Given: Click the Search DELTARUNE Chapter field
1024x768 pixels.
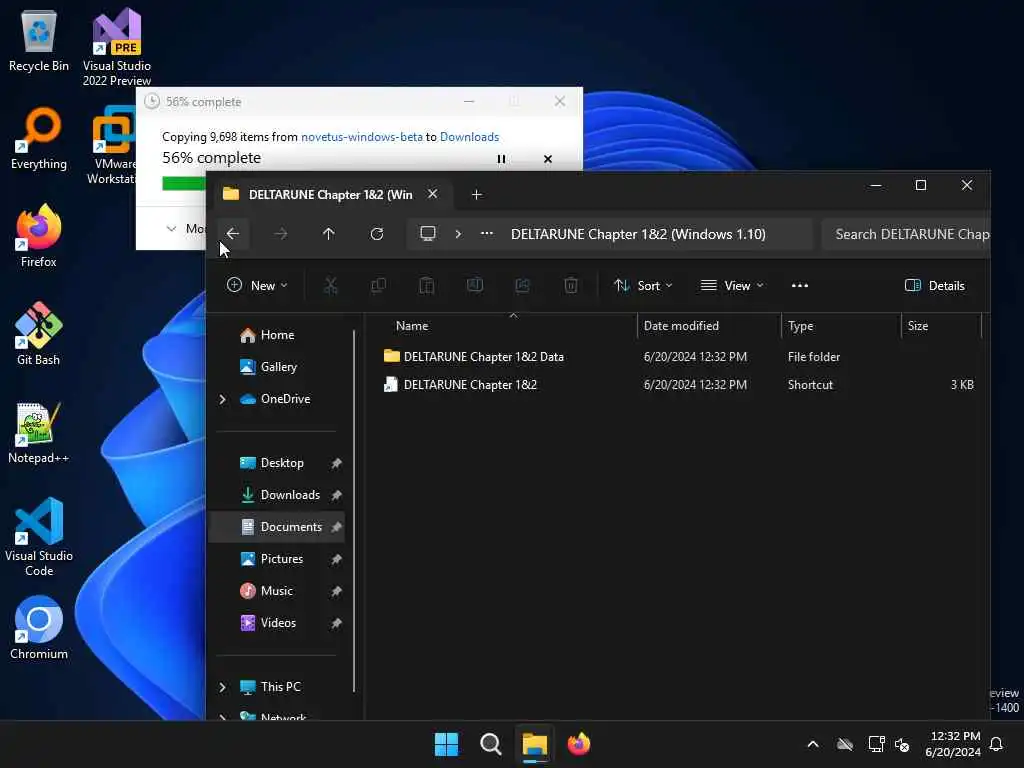Looking at the screenshot, I should [x=906, y=234].
